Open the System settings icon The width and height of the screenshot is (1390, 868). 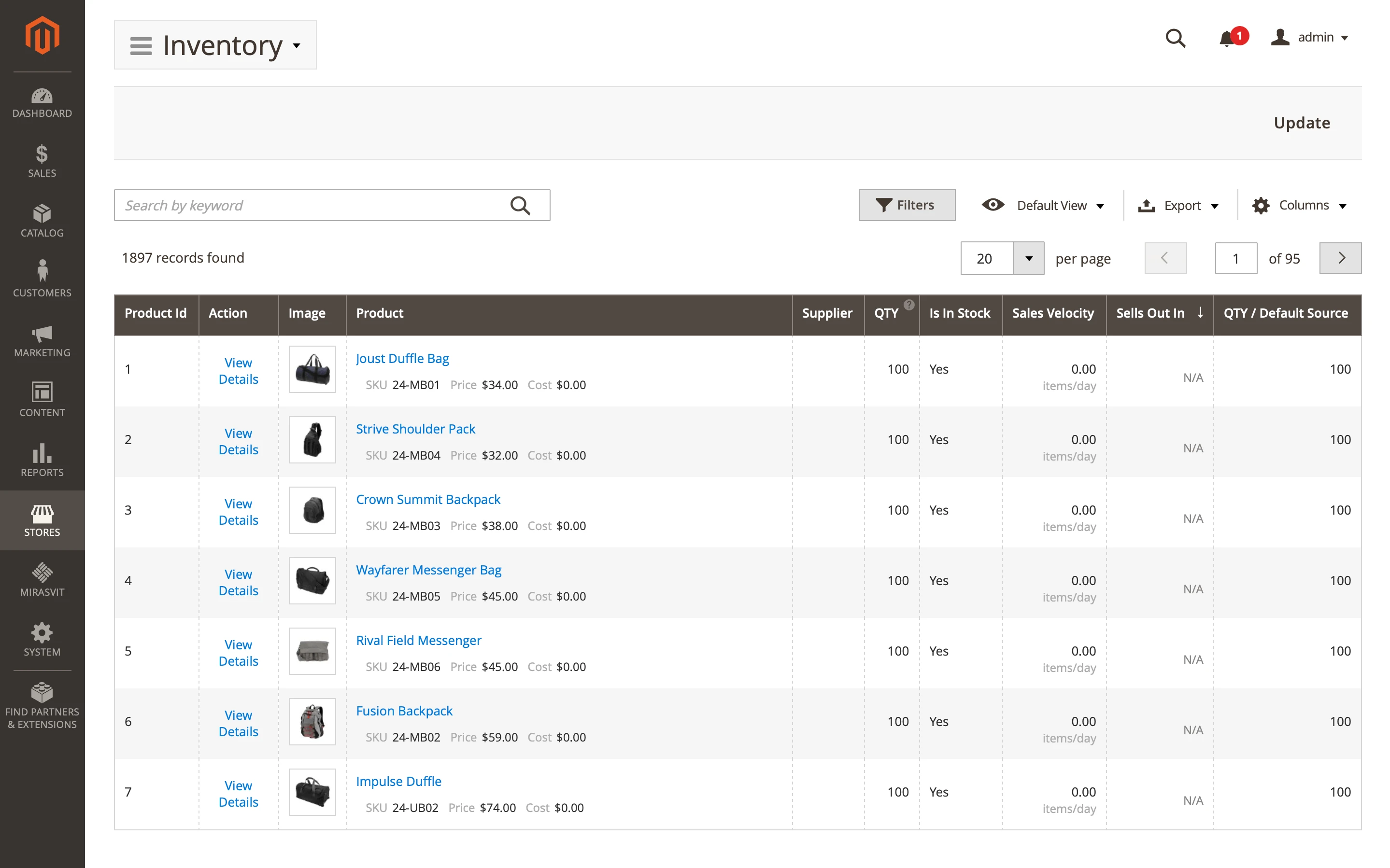tap(42, 639)
